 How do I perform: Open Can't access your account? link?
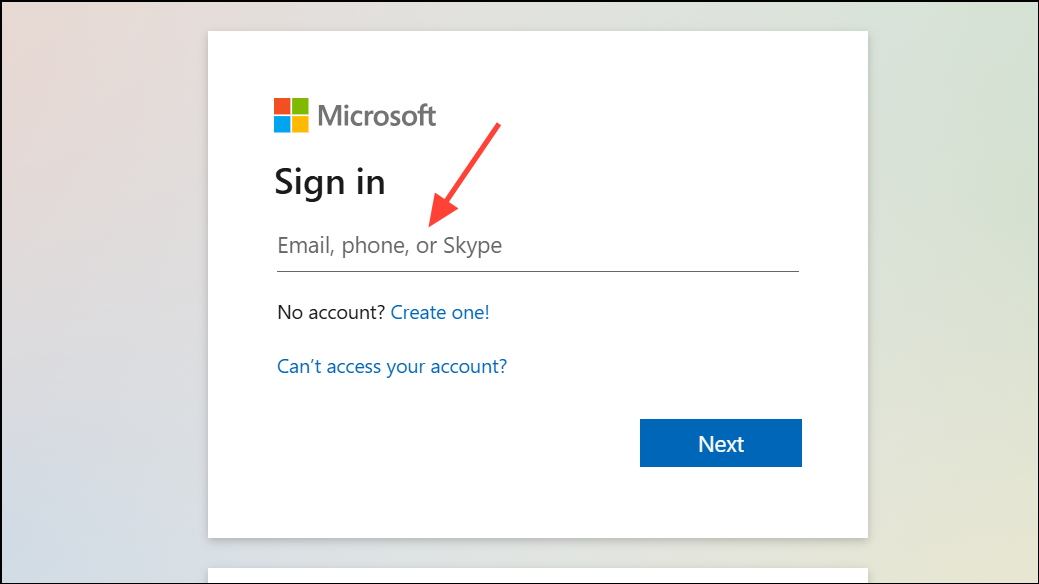[392, 367]
